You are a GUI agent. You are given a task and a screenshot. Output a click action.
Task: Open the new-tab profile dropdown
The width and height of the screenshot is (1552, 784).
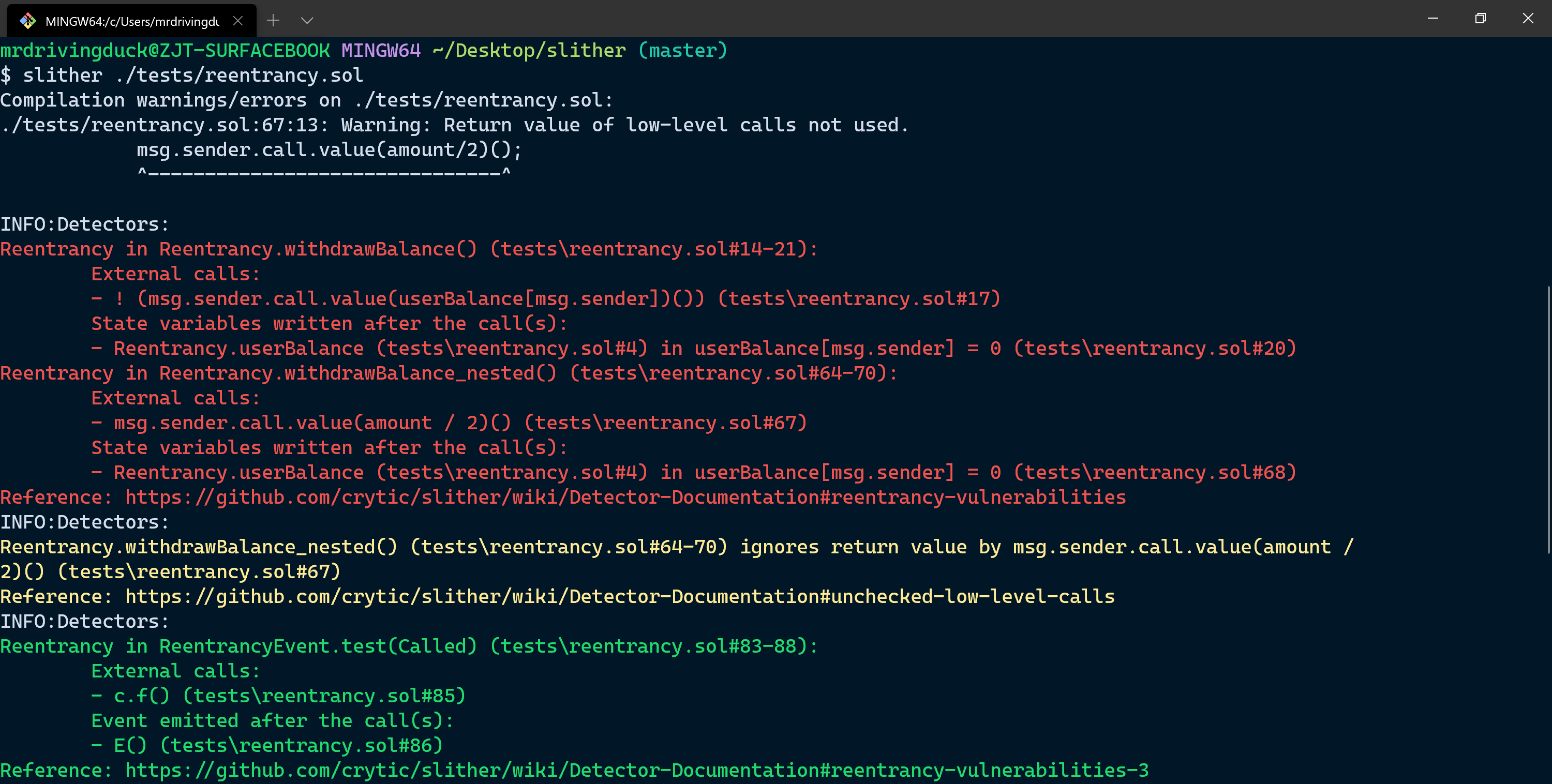click(x=307, y=21)
